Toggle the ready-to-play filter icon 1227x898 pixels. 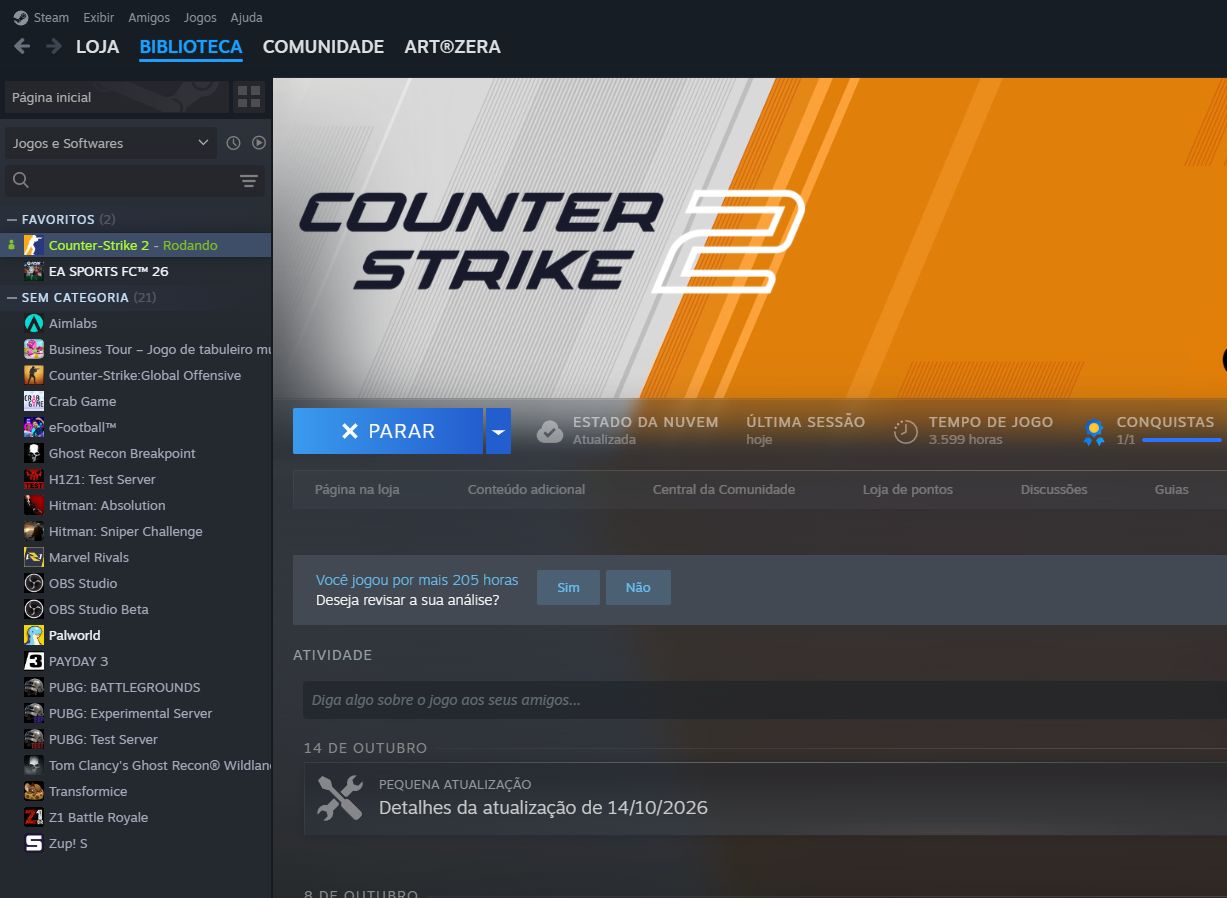click(259, 143)
